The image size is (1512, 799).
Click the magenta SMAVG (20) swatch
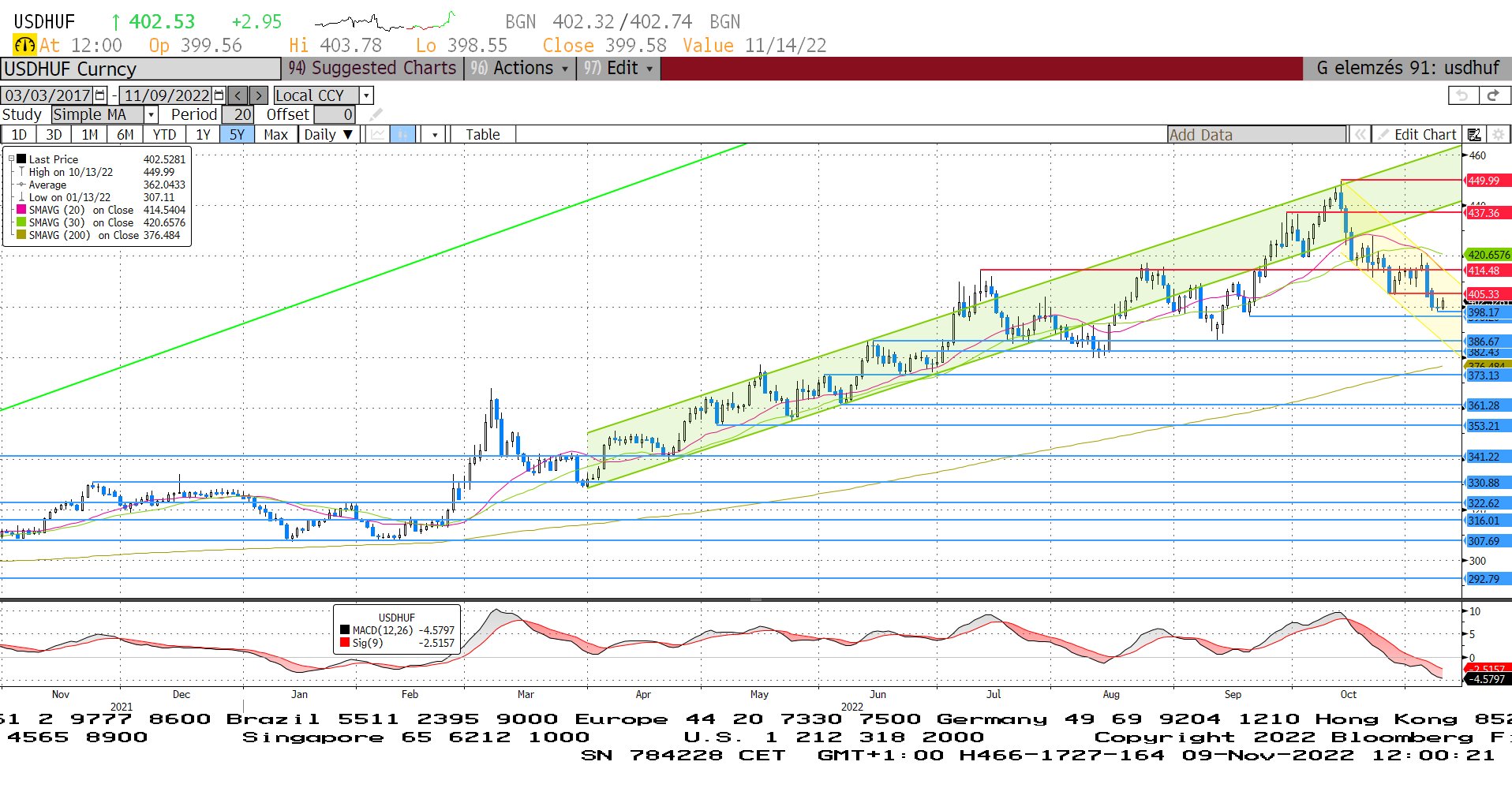click(x=22, y=210)
